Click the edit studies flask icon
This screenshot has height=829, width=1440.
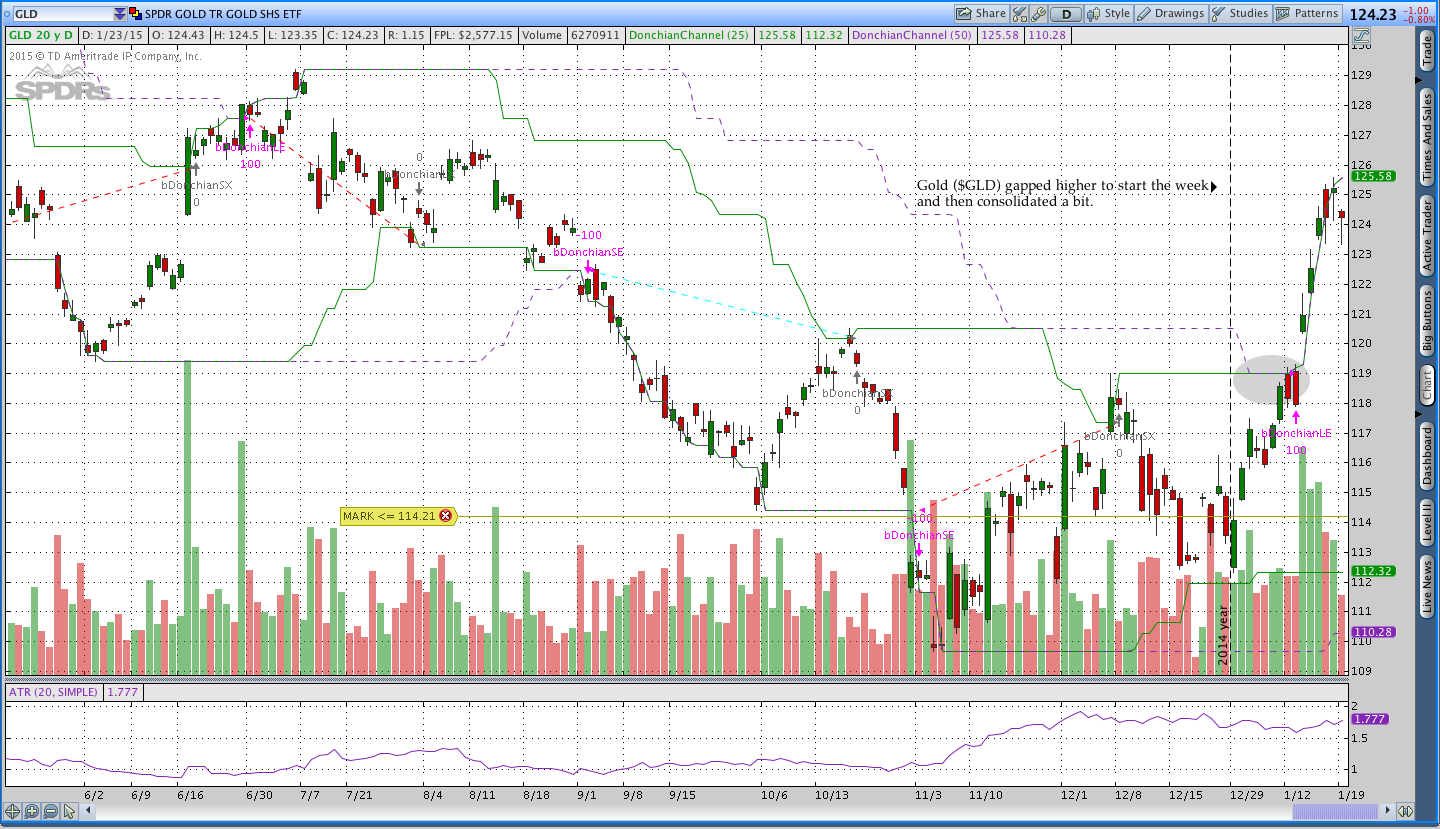(1020, 14)
